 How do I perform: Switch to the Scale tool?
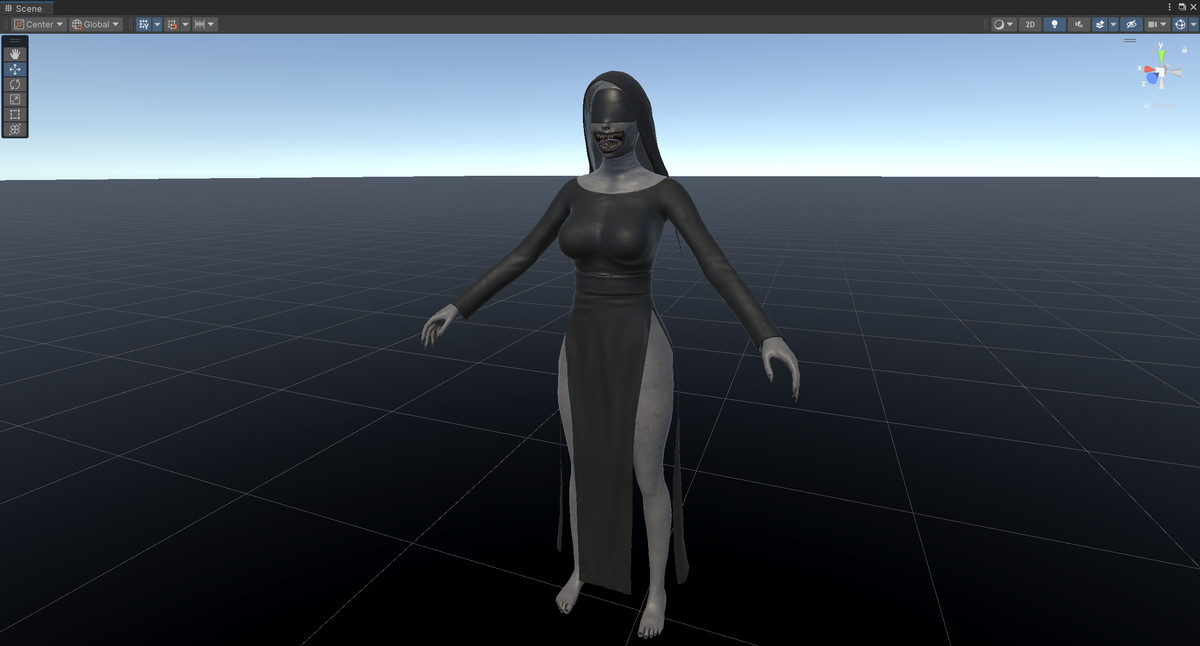pyautogui.click(x=14, y=99)
